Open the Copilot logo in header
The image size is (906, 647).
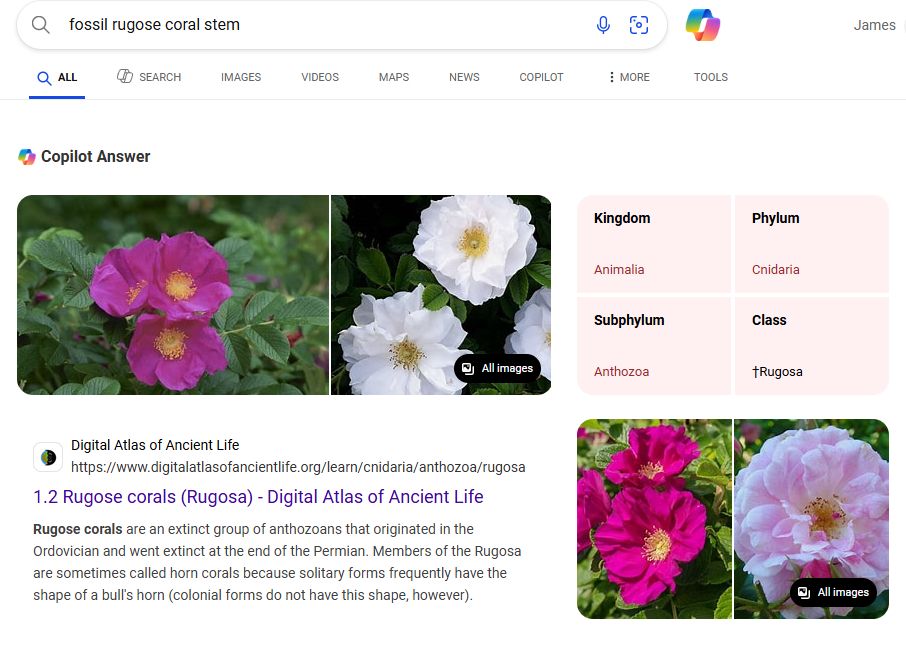click(x=703, y=25)
